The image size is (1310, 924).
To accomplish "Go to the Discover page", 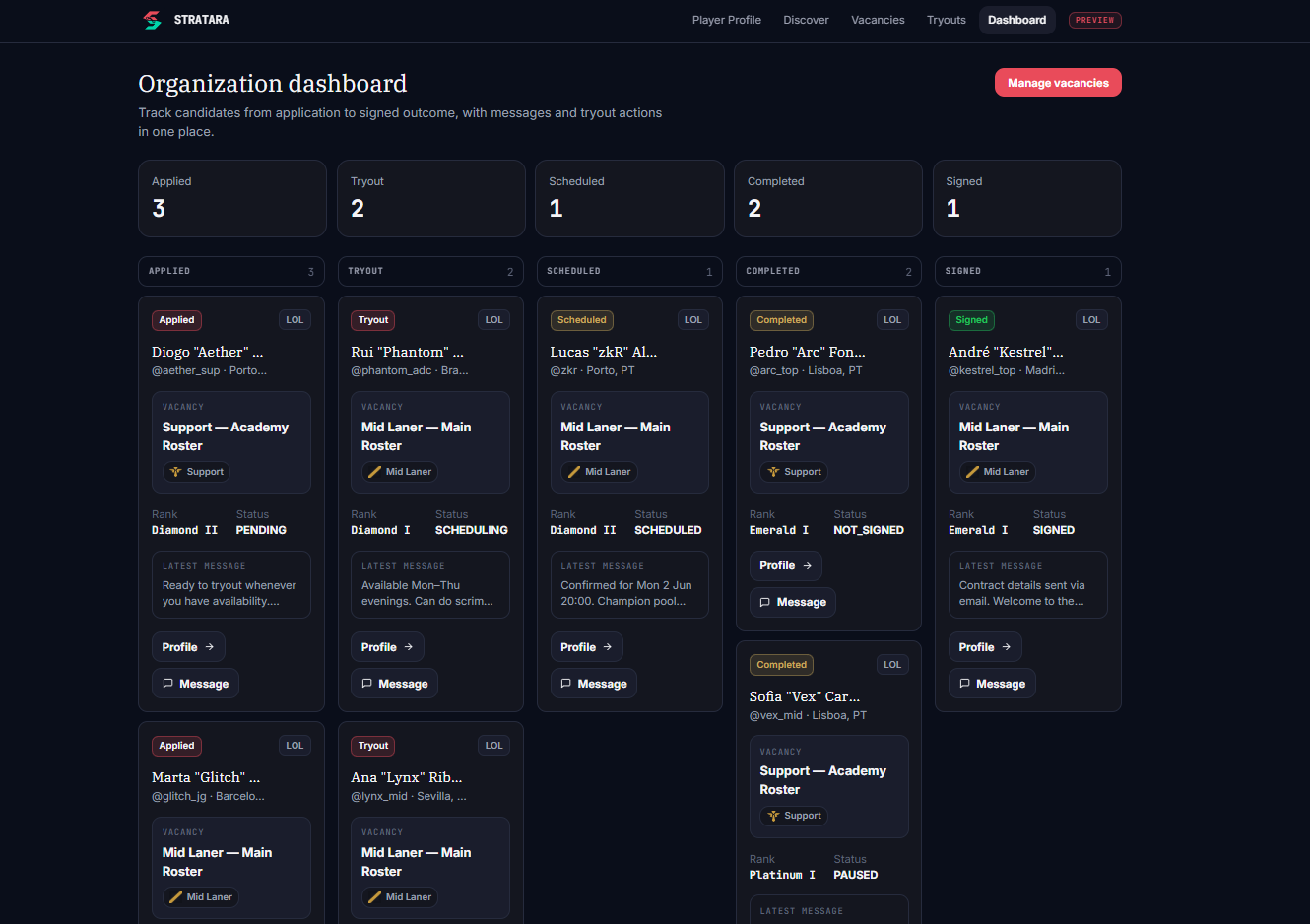I will coord(806,20).
